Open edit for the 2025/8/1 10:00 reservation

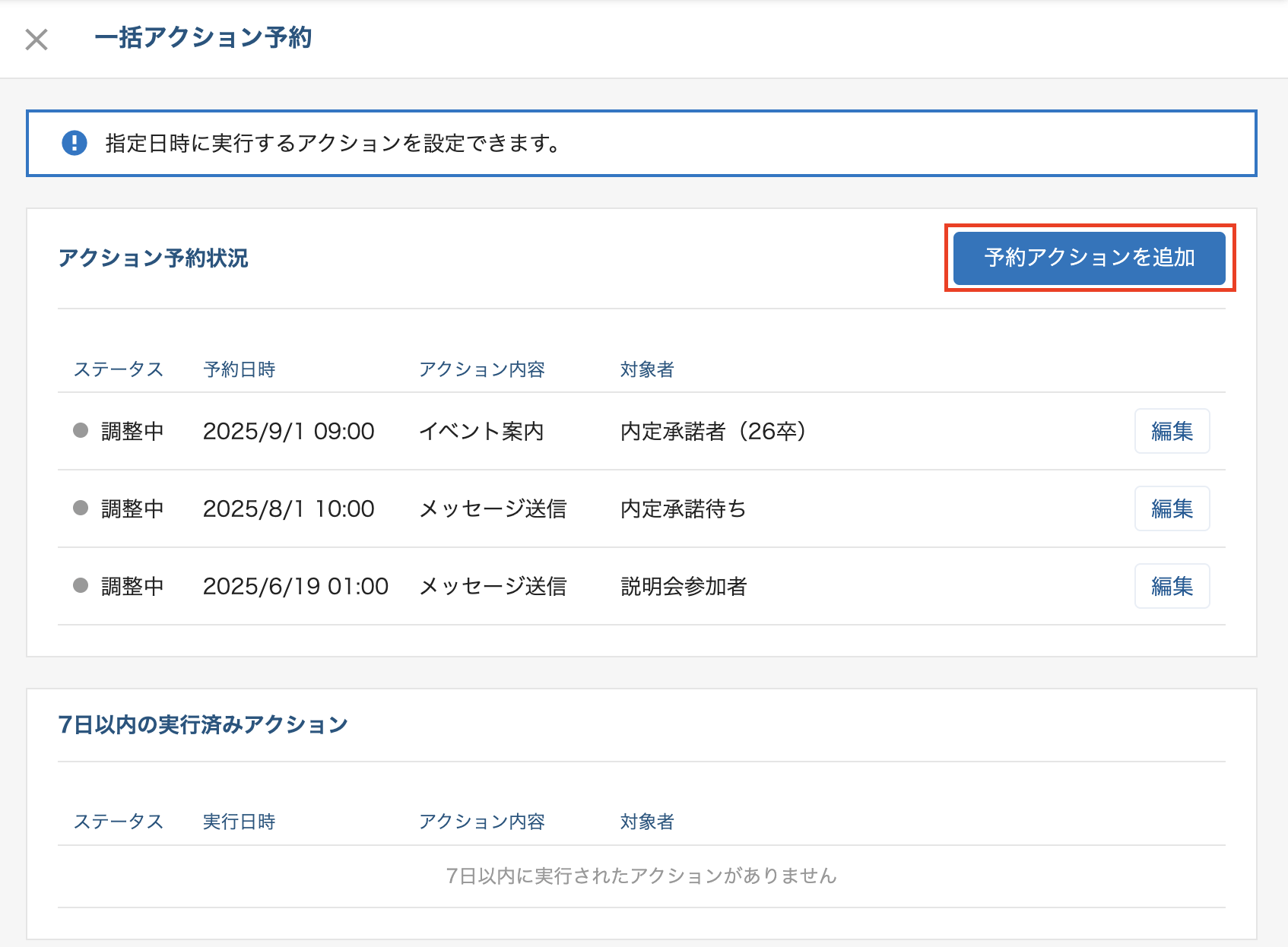point(1171,508)
